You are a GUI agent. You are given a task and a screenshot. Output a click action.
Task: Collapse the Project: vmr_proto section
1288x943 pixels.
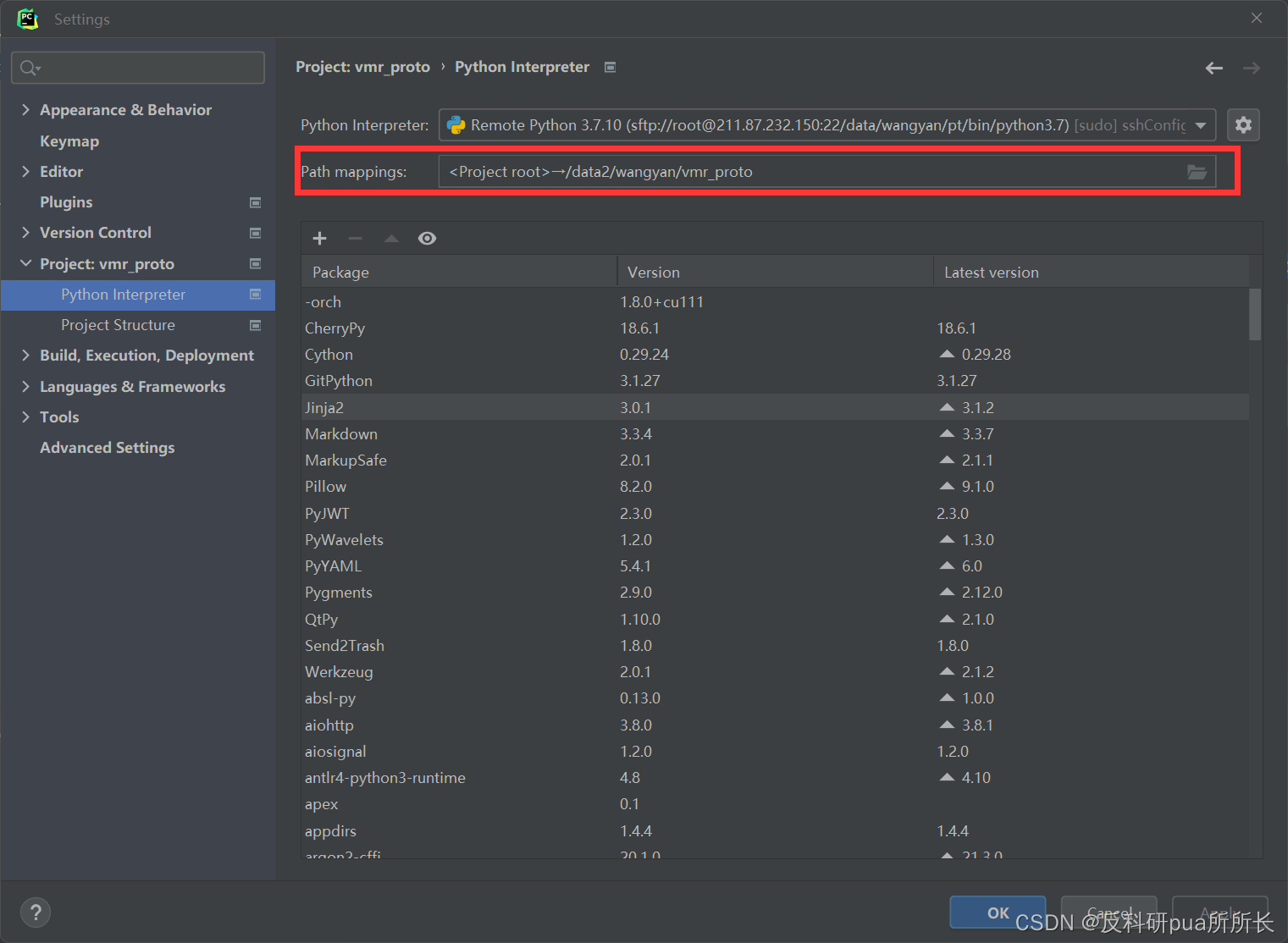click(25, 263)
